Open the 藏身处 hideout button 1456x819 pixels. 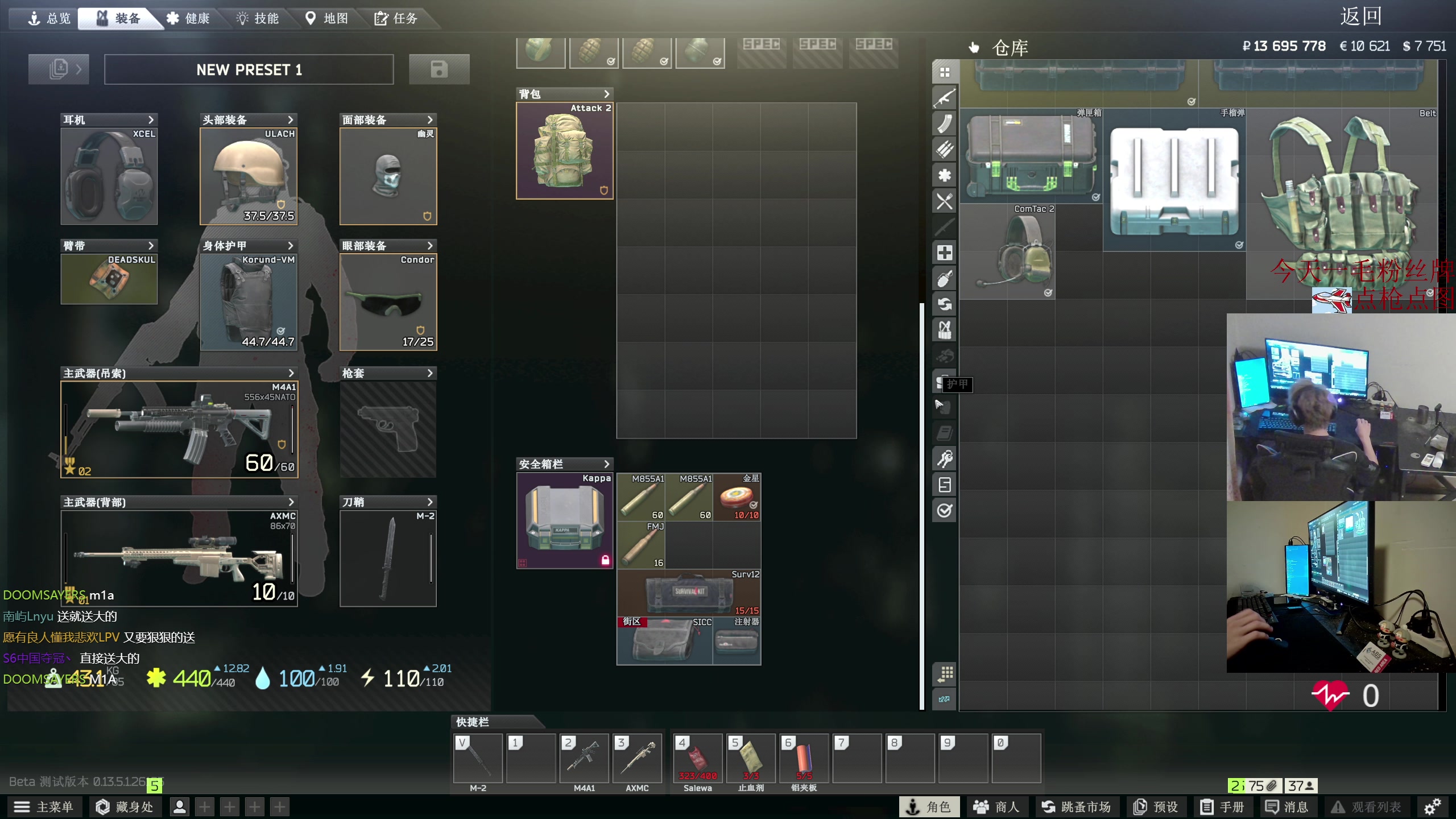(125, 806)
